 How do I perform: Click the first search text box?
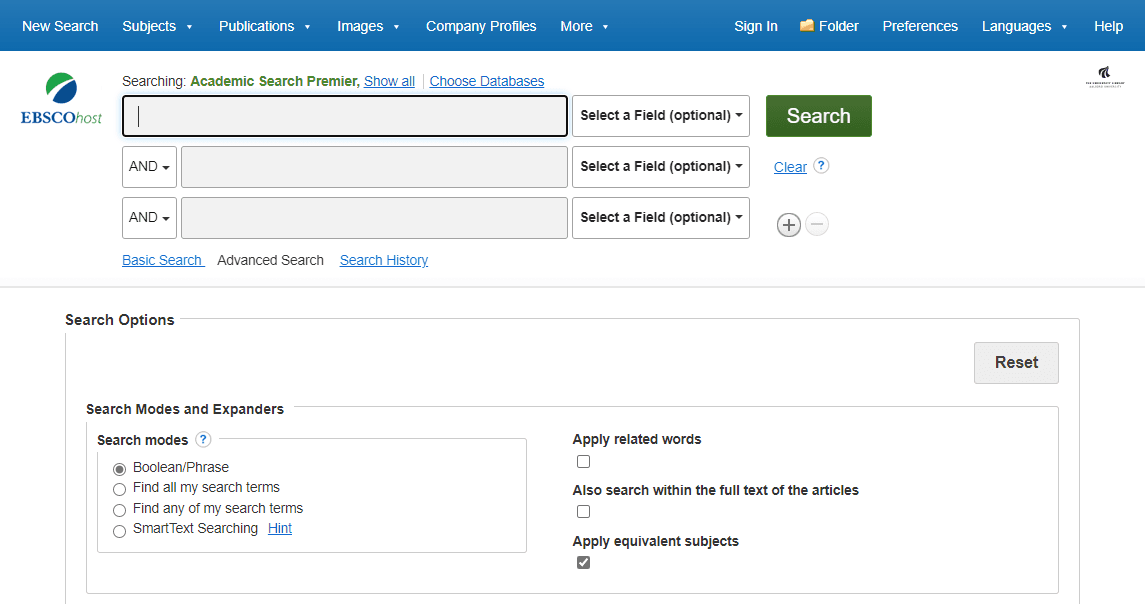345,116
